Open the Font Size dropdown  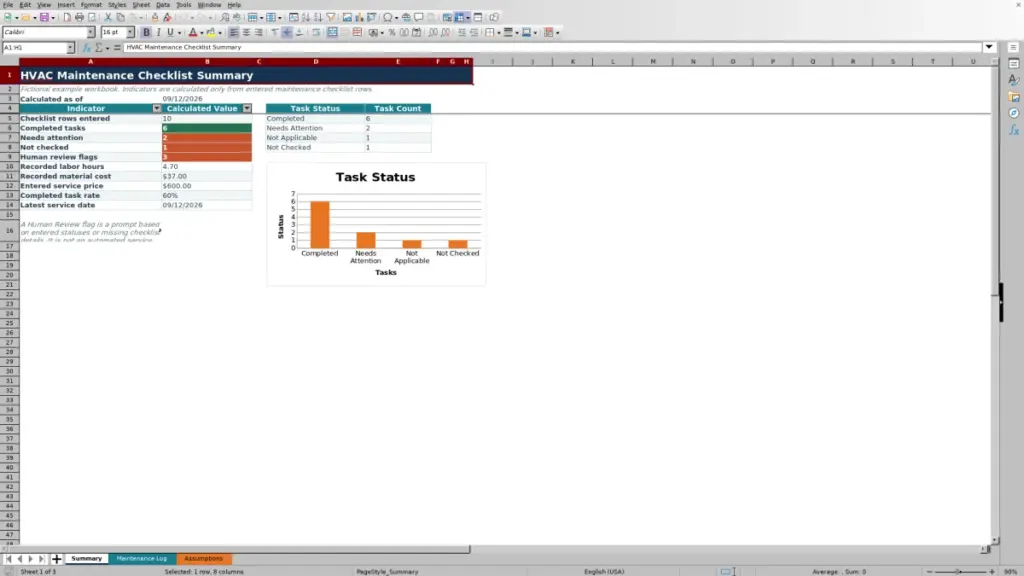click(130, 33)
